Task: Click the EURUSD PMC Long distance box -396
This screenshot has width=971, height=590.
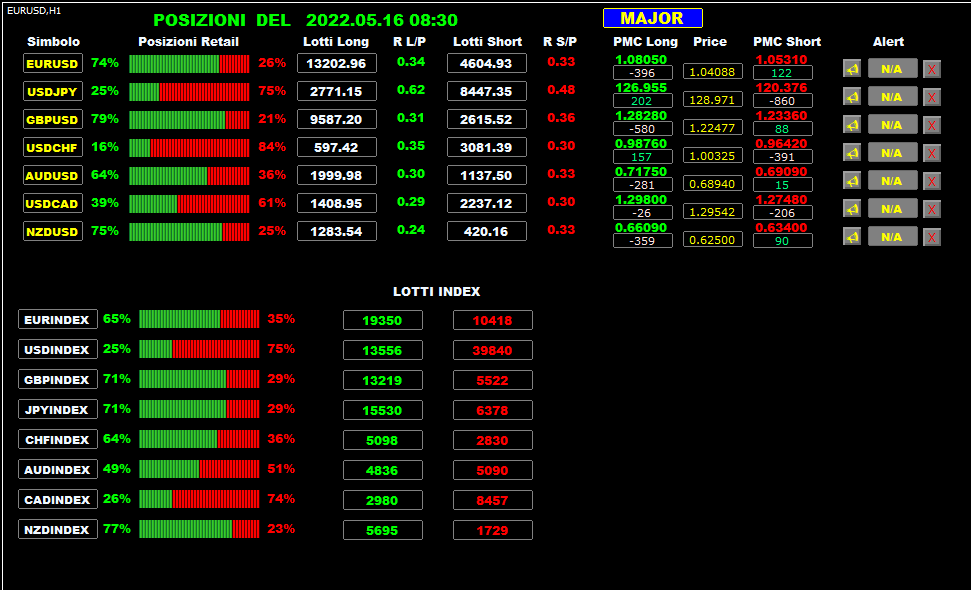Action: (x=642, y=72)
